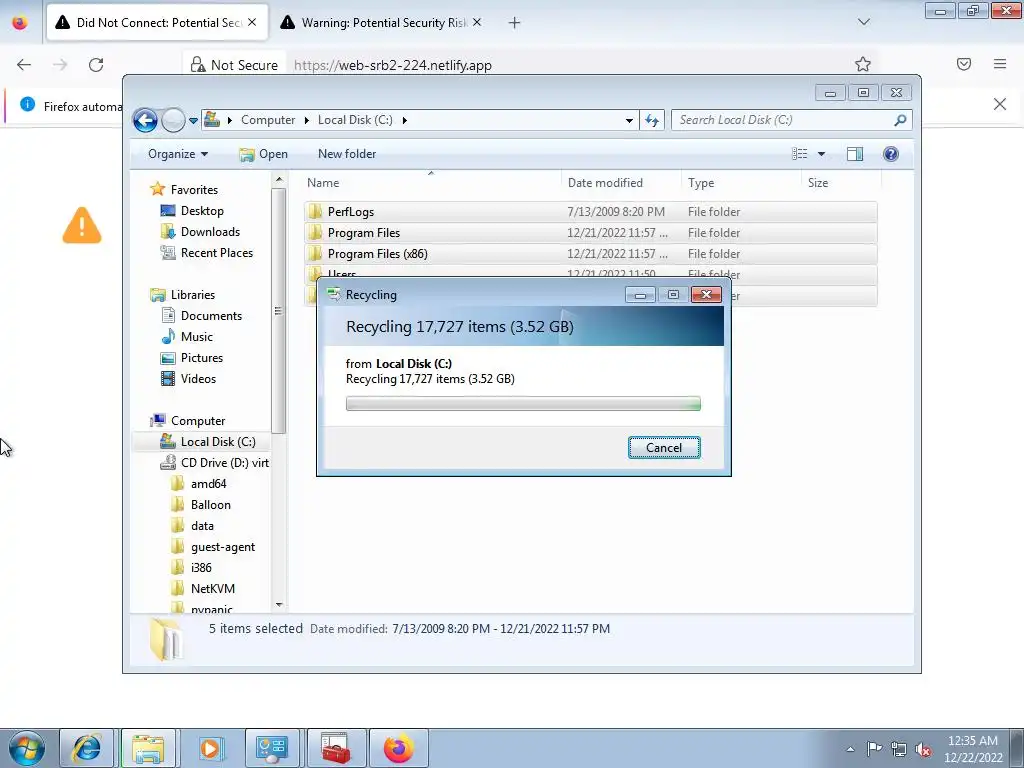Select CD Drive (D:) in navigation pane
Screen dimensions: 1024x768
click(x=225, y=462)
